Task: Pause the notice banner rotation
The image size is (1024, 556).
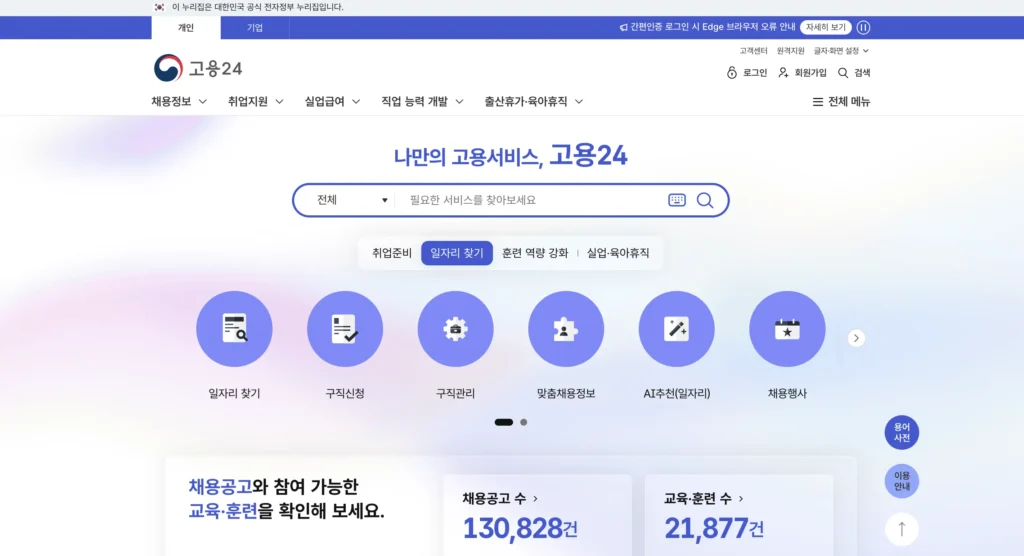Action: [x=863, y=27]
